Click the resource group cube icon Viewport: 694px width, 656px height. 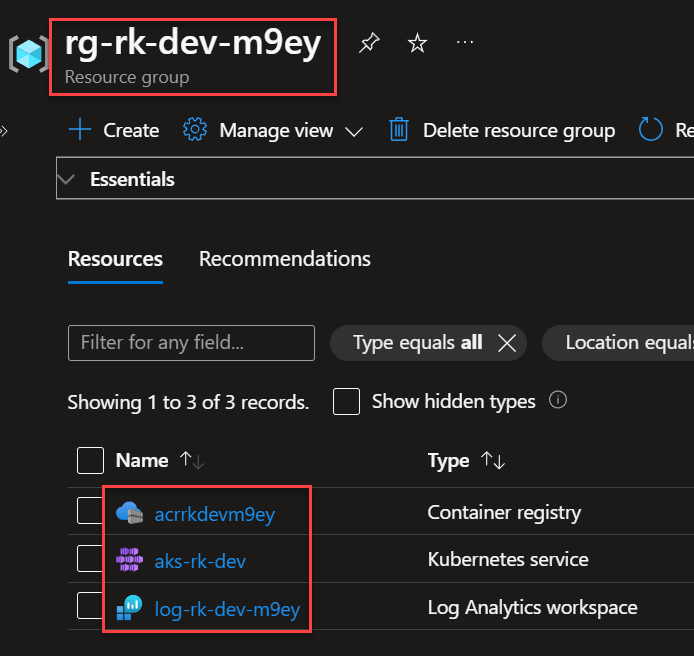point(28,53)
